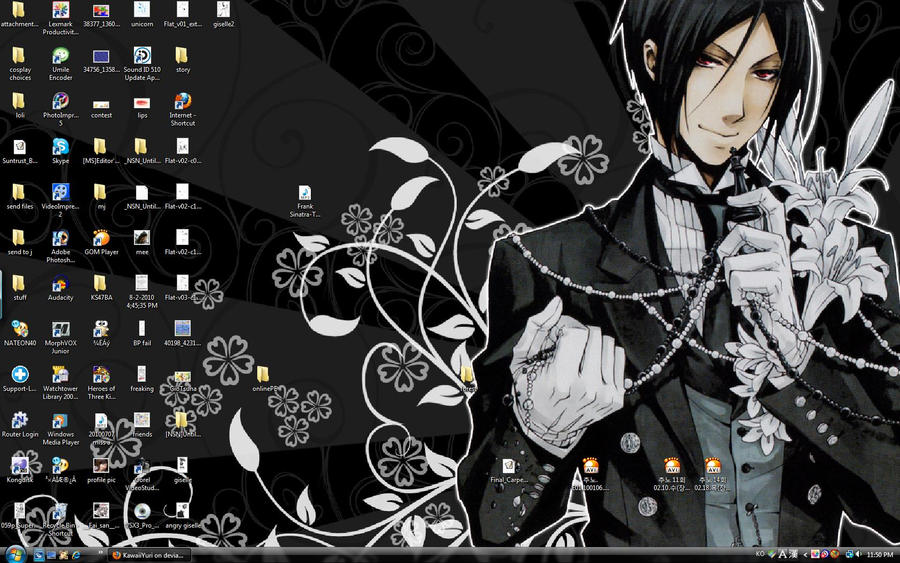The image size is (900, 563).
Task: Open the KS47BA folder
Action: 101,288
